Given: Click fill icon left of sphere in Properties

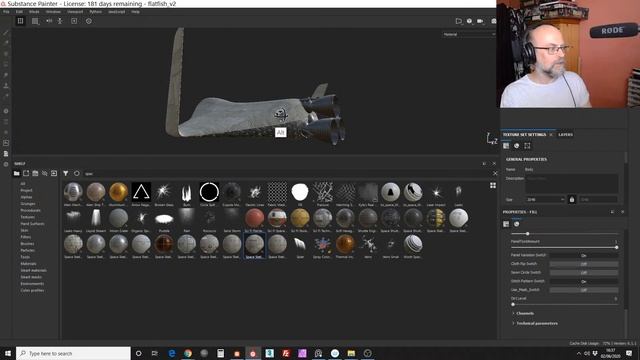Looking at the screenshot, I should 506,224.
